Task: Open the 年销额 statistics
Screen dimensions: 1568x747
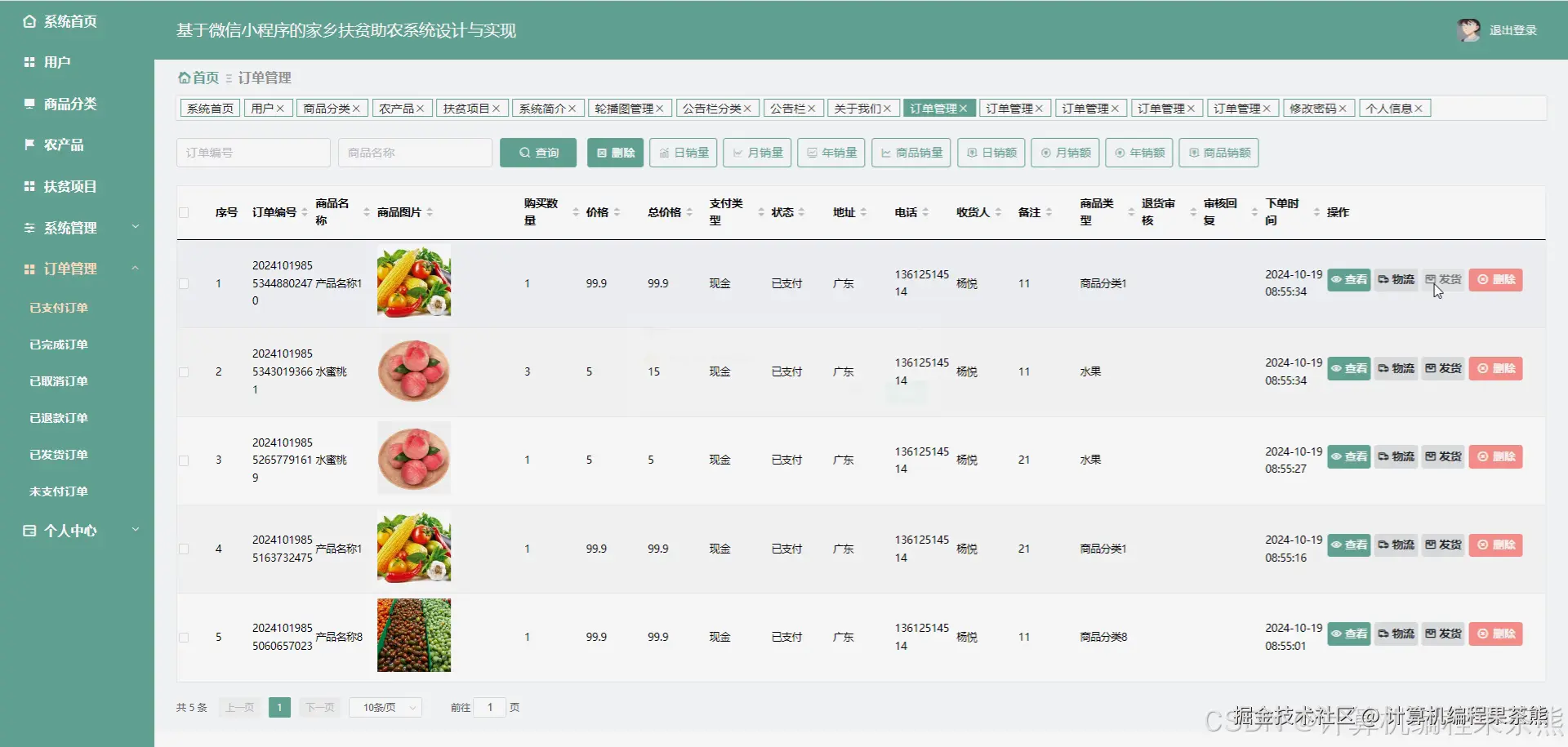Action: click(1139, 153)
